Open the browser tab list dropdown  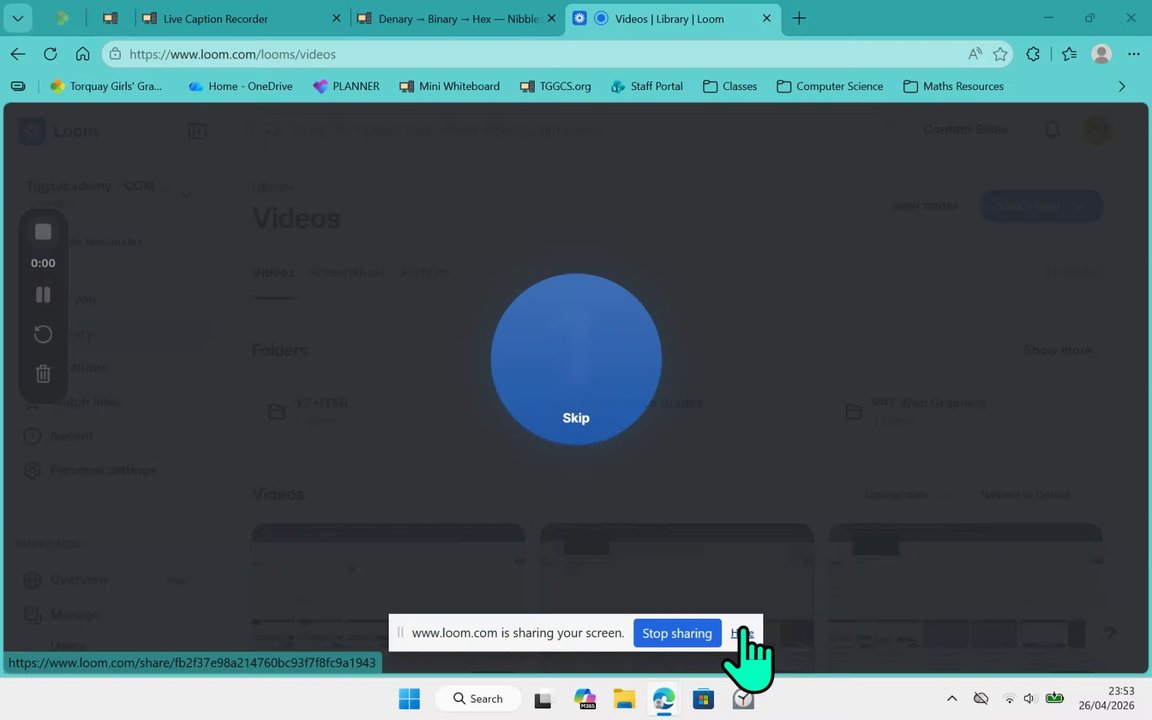tap(18, 18)
